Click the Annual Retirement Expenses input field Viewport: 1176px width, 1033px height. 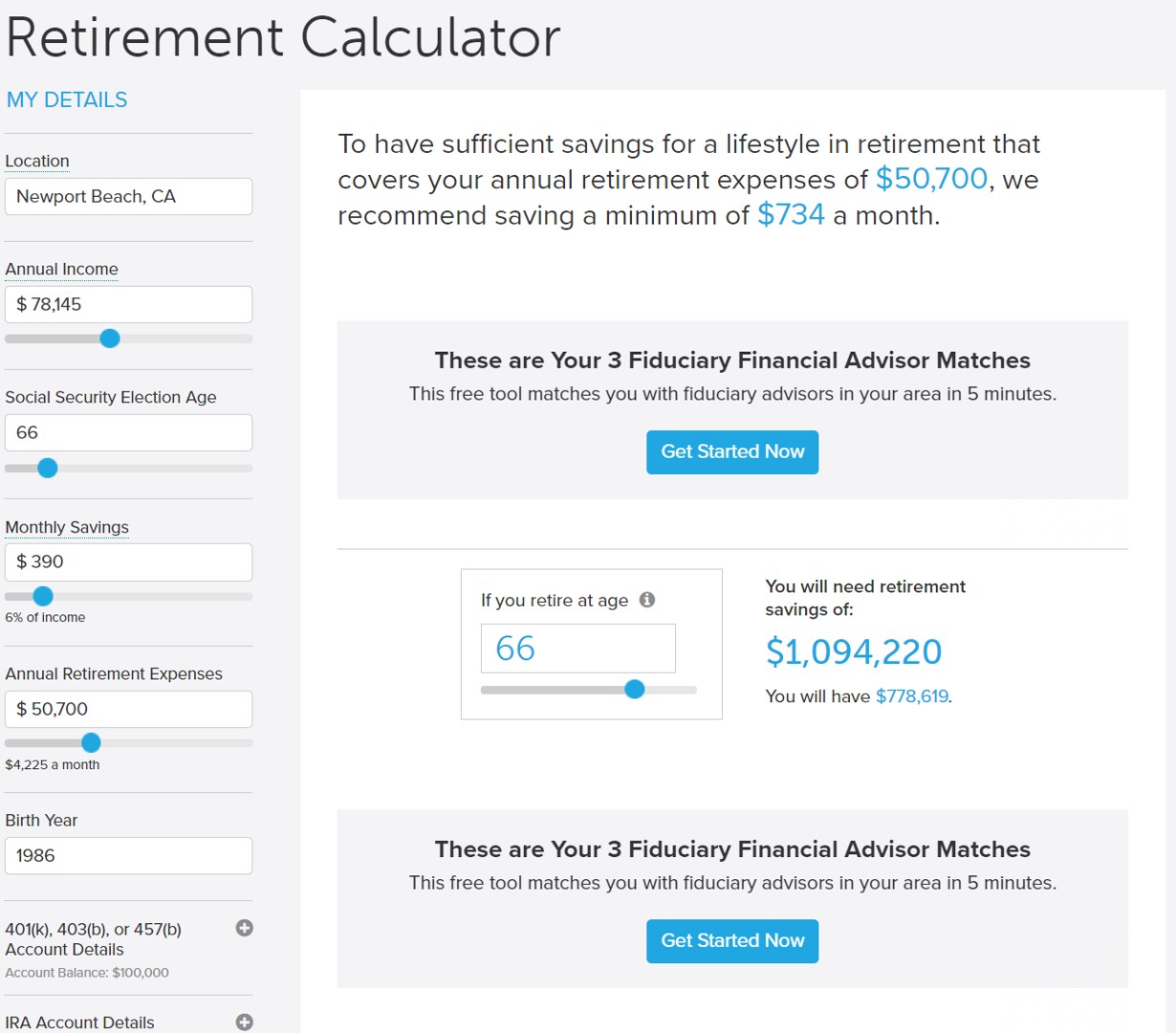[129, 709]
